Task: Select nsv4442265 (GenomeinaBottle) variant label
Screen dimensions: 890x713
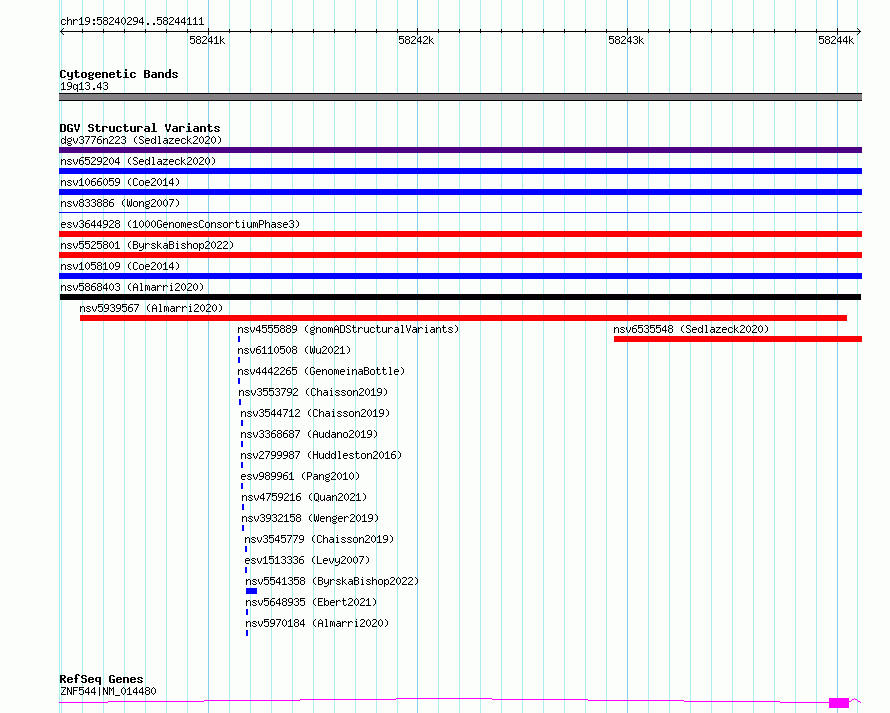Action: [x=321, y=371]
